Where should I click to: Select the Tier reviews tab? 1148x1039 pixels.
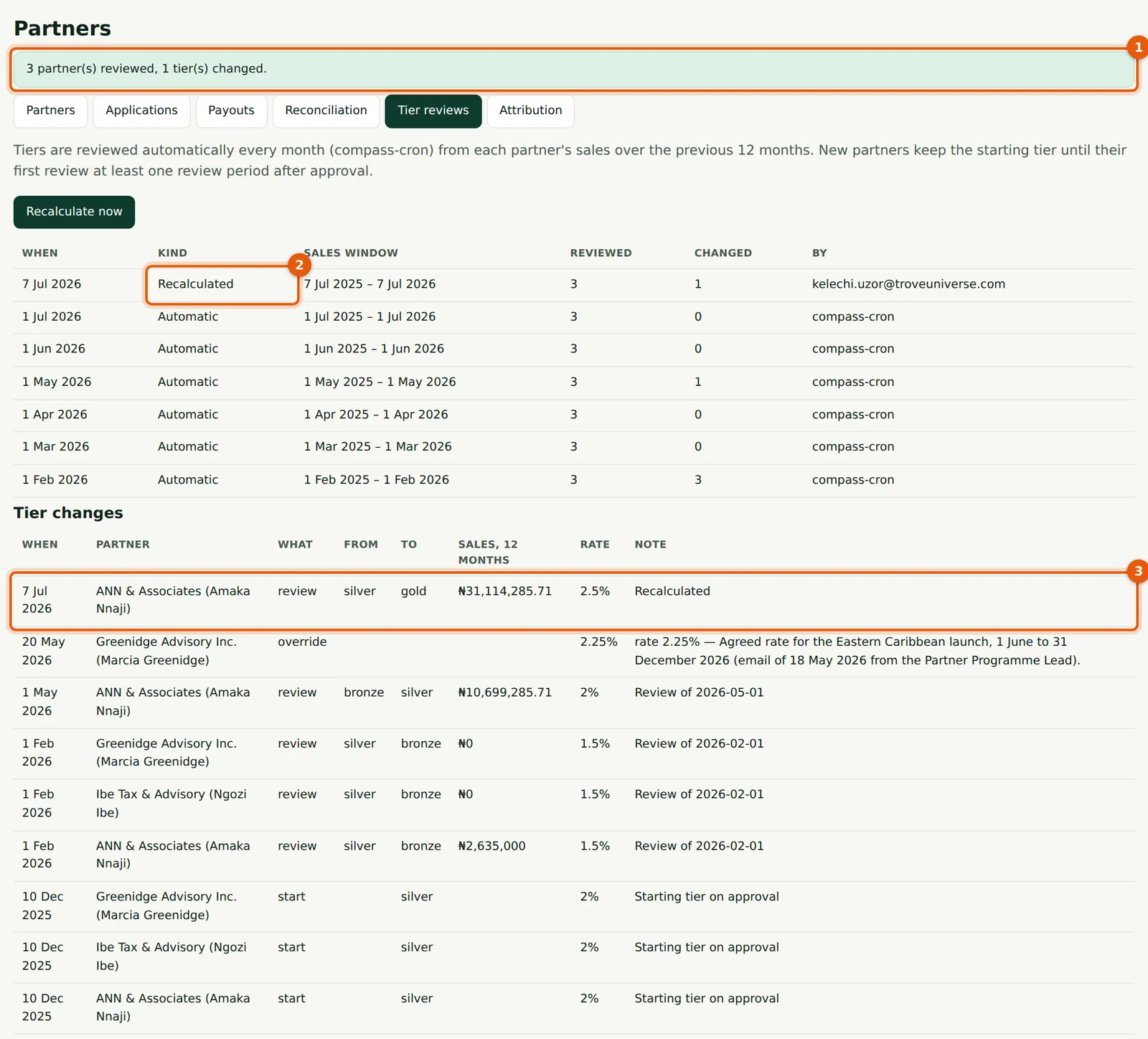[433, 111]
